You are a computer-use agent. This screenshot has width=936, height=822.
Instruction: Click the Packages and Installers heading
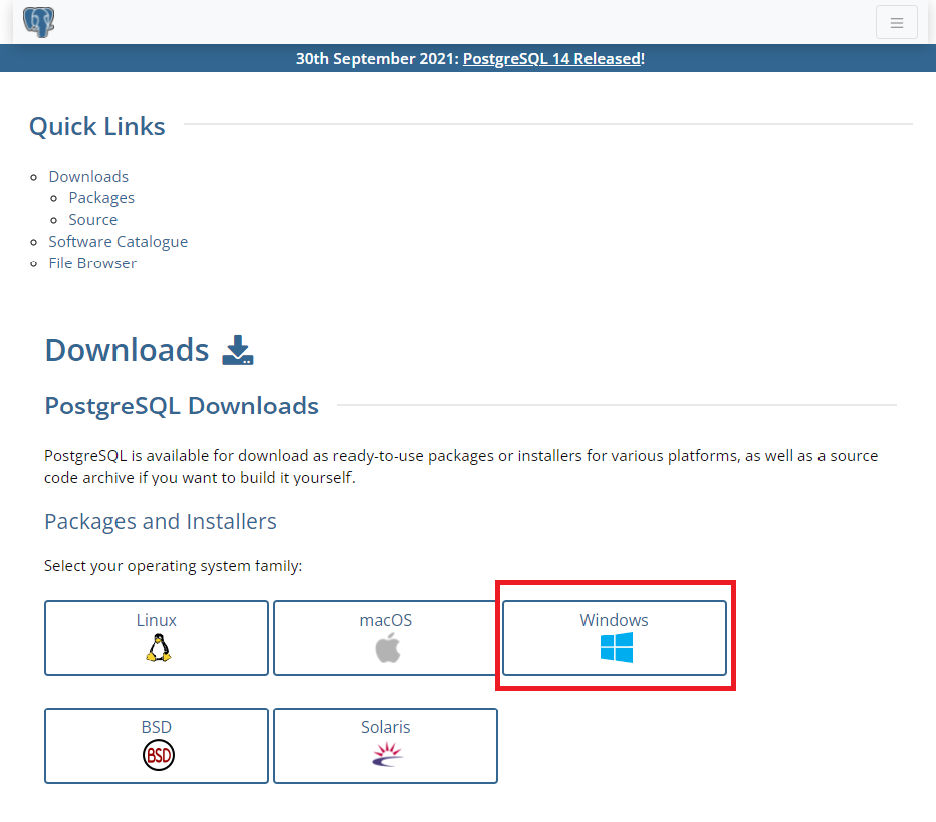[161, 522]
